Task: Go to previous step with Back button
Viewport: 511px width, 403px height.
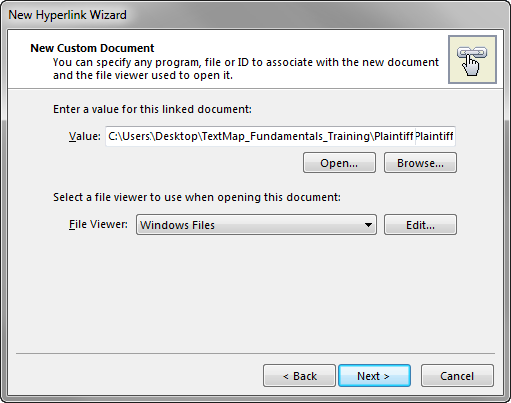Action: 299,376
